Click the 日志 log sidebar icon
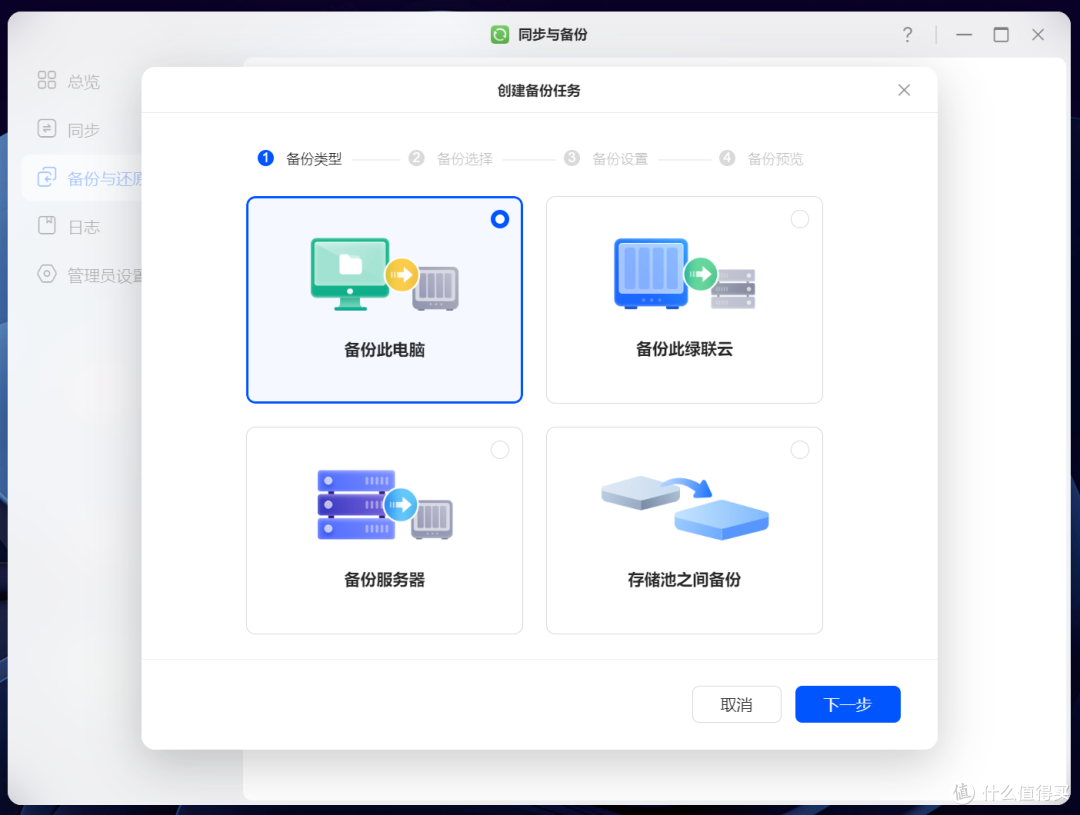 tap(47, 225)
